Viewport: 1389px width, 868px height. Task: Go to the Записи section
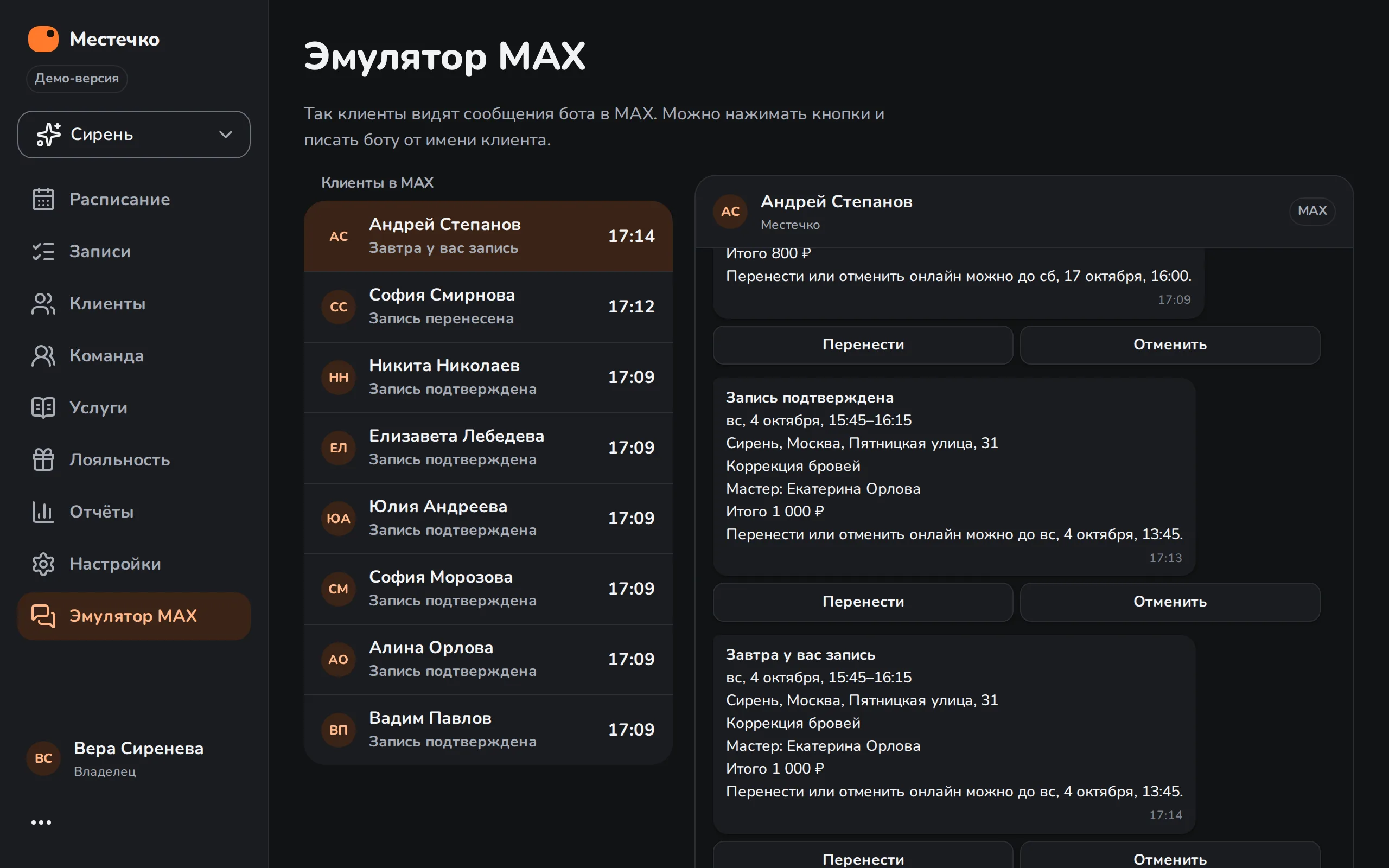tap(133, 251)
